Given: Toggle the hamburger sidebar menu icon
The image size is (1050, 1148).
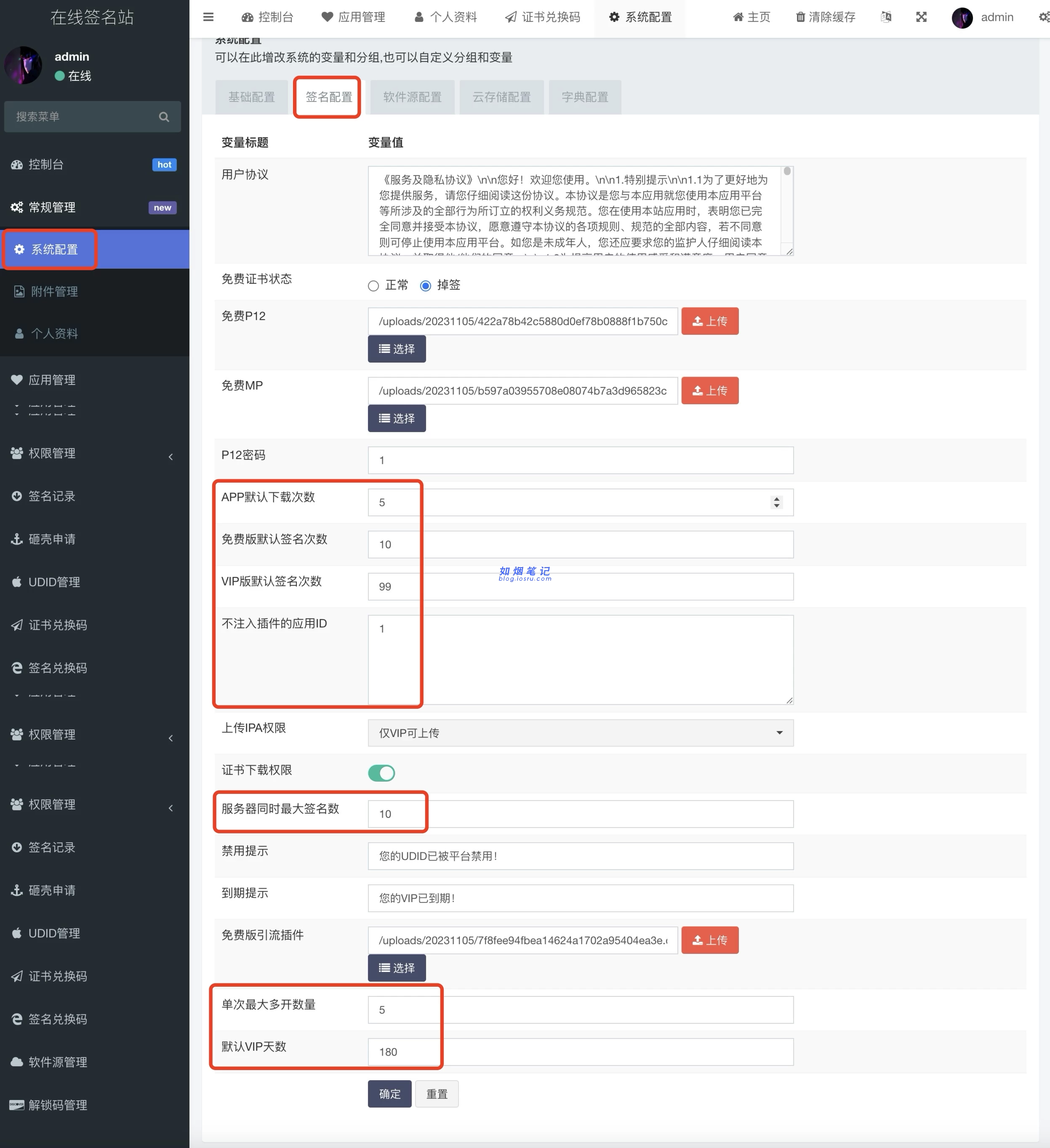Looking at the screenshot, I should tap(208, 17).
